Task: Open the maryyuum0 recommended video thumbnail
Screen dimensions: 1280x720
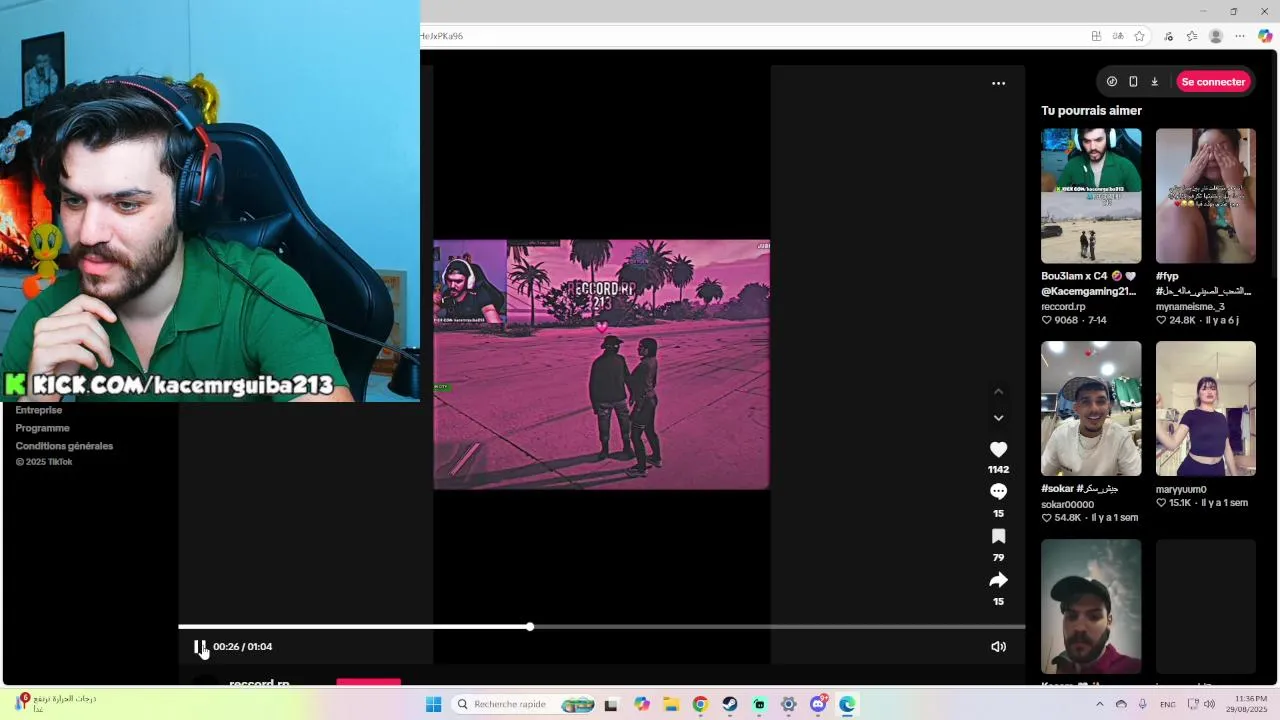Action: click(1206, 408)
